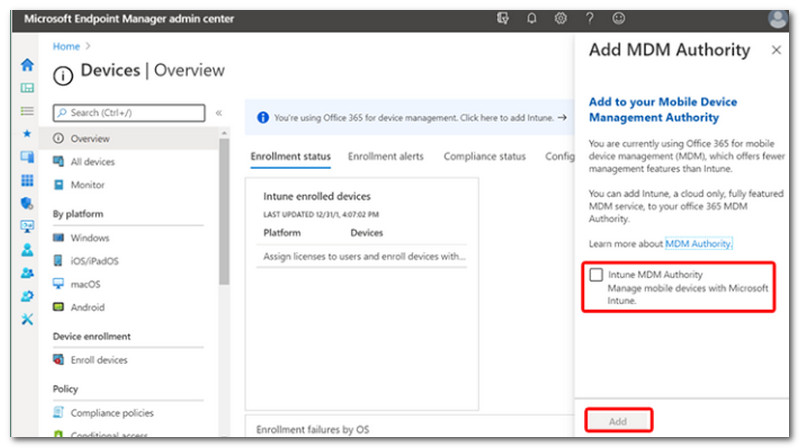Open the MDM Authority learn more link
The width and height of the screenshot is (800, 448).
[698, 243]
